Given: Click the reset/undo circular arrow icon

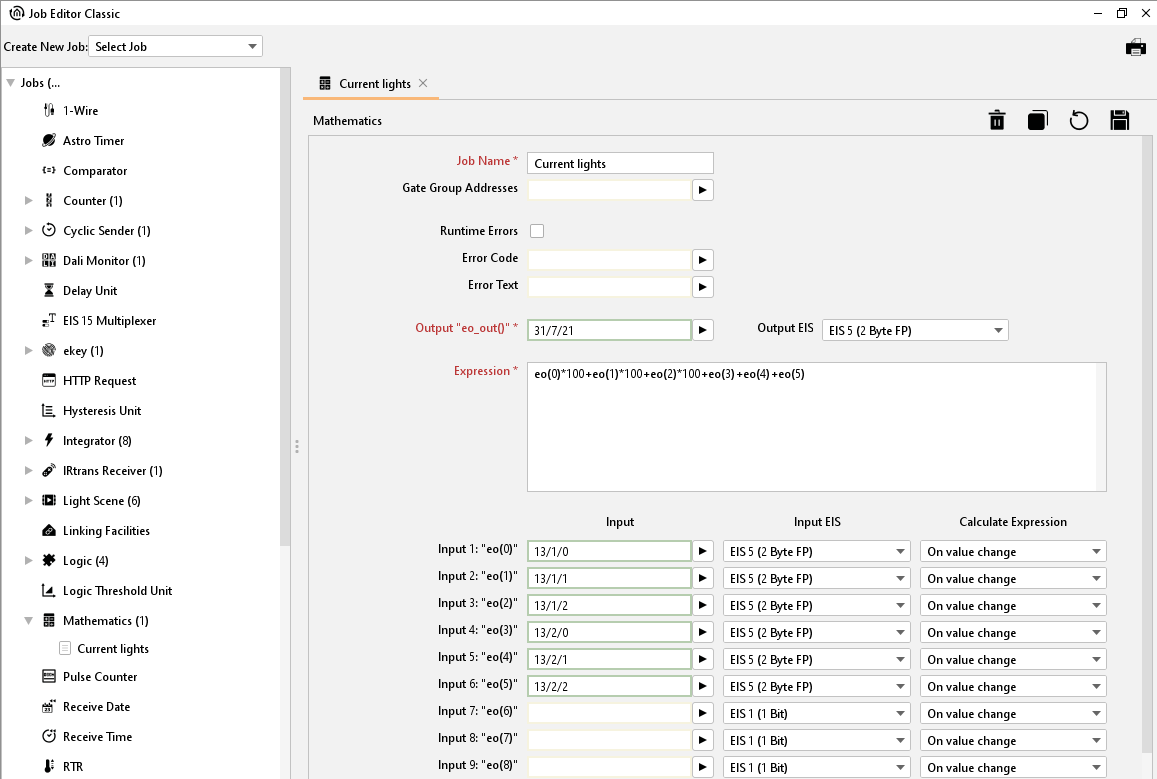Looking at the screenshot, I should [1078, 121].
